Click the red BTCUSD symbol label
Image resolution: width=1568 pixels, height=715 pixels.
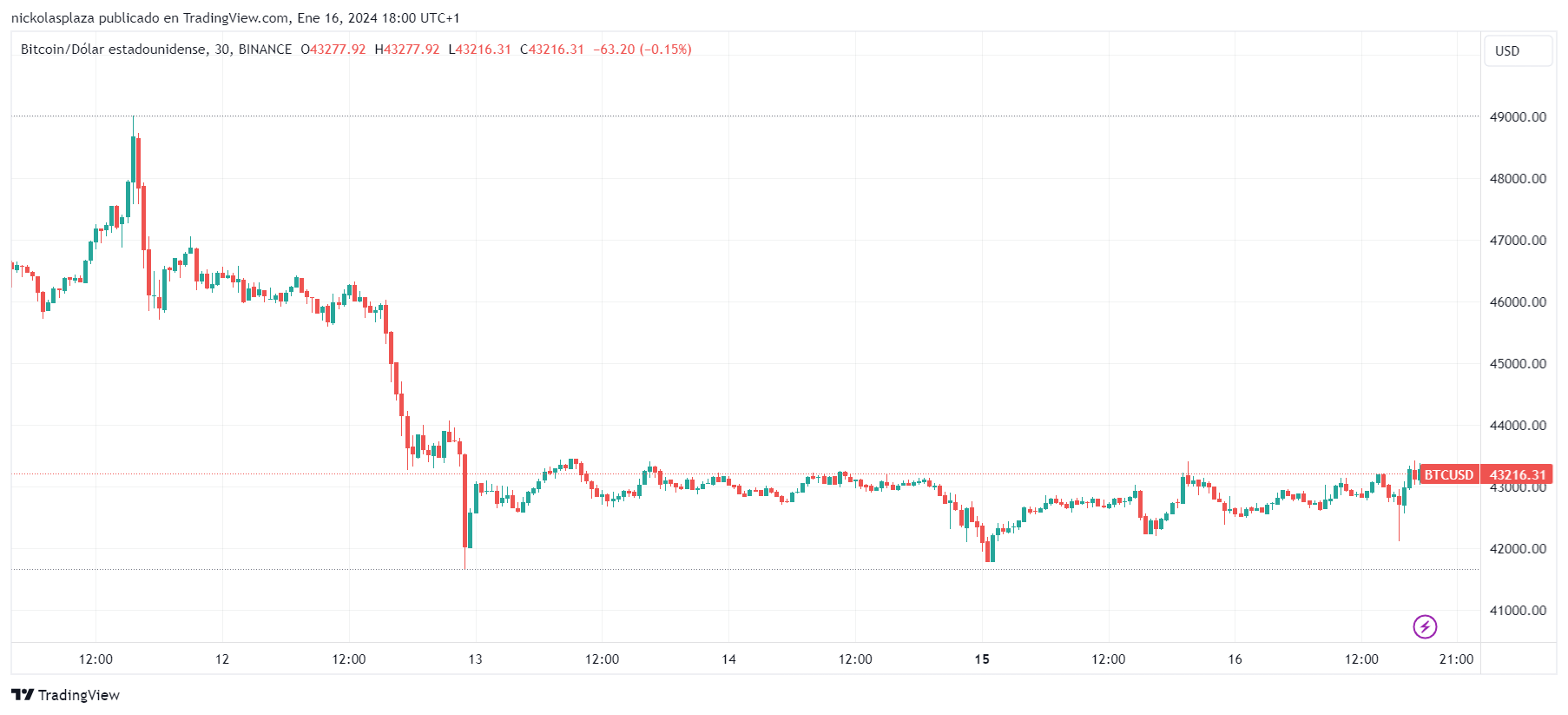point(1448,475)
